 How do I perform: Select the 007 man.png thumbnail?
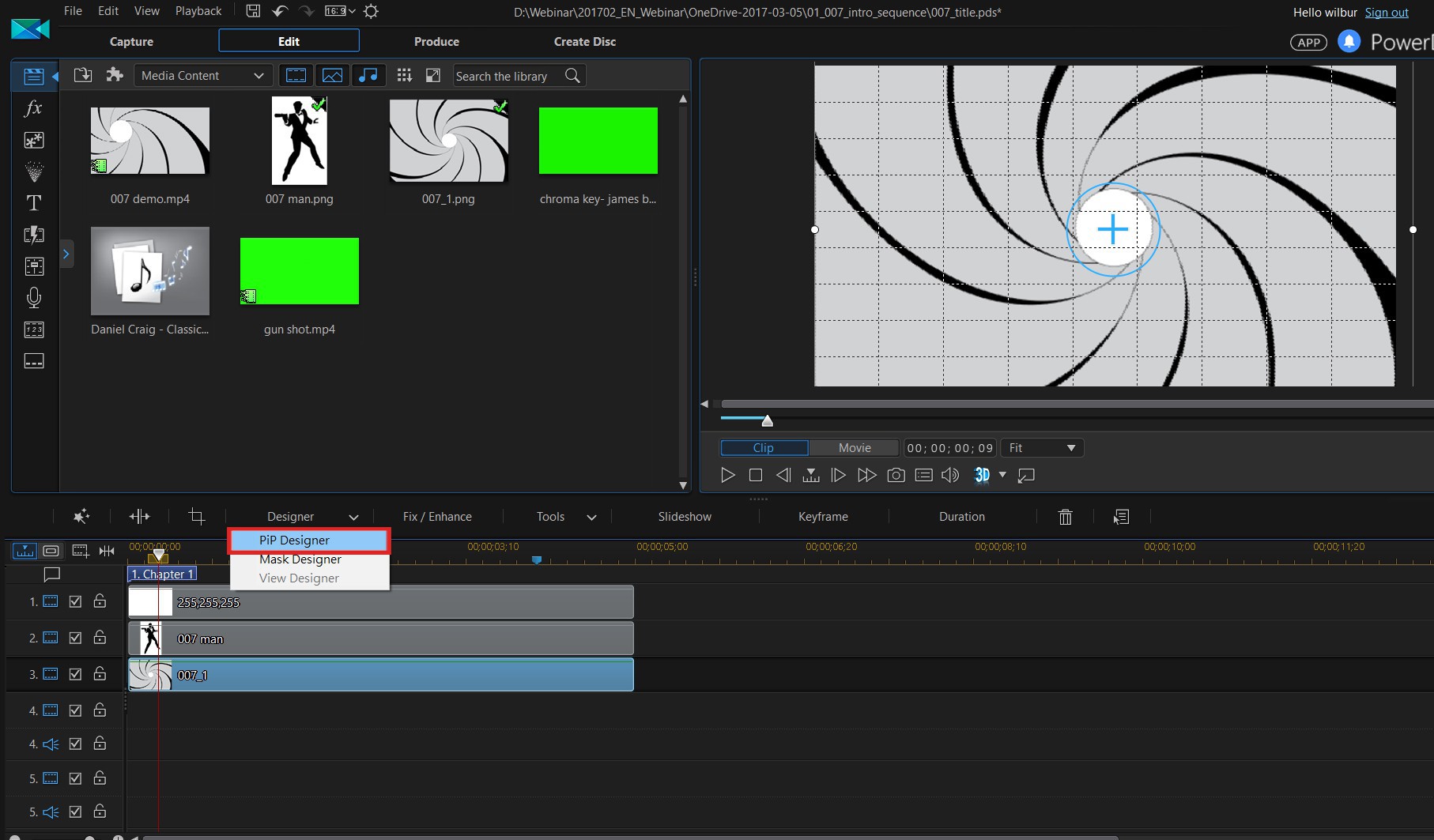[300, 141]
